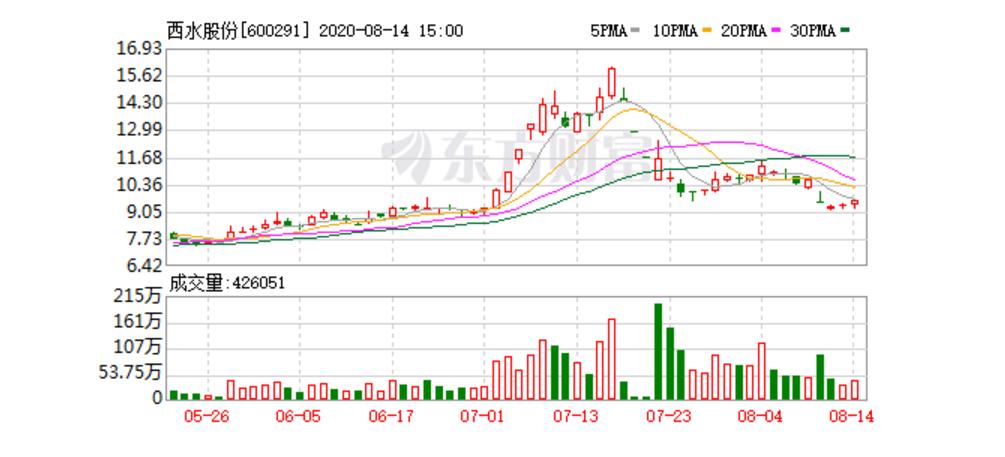Click the green 30PMA color marker
The width and height of the screenshot is (1005, 457).
pos(845,32)
